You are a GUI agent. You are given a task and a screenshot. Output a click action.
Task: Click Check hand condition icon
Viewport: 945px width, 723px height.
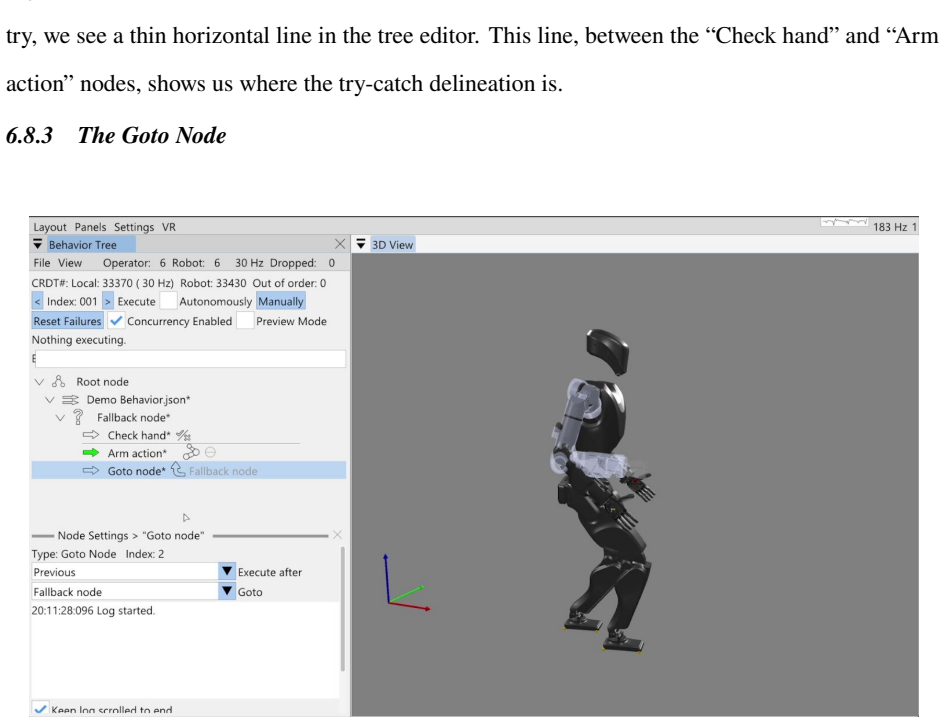[x=183, y=435]
